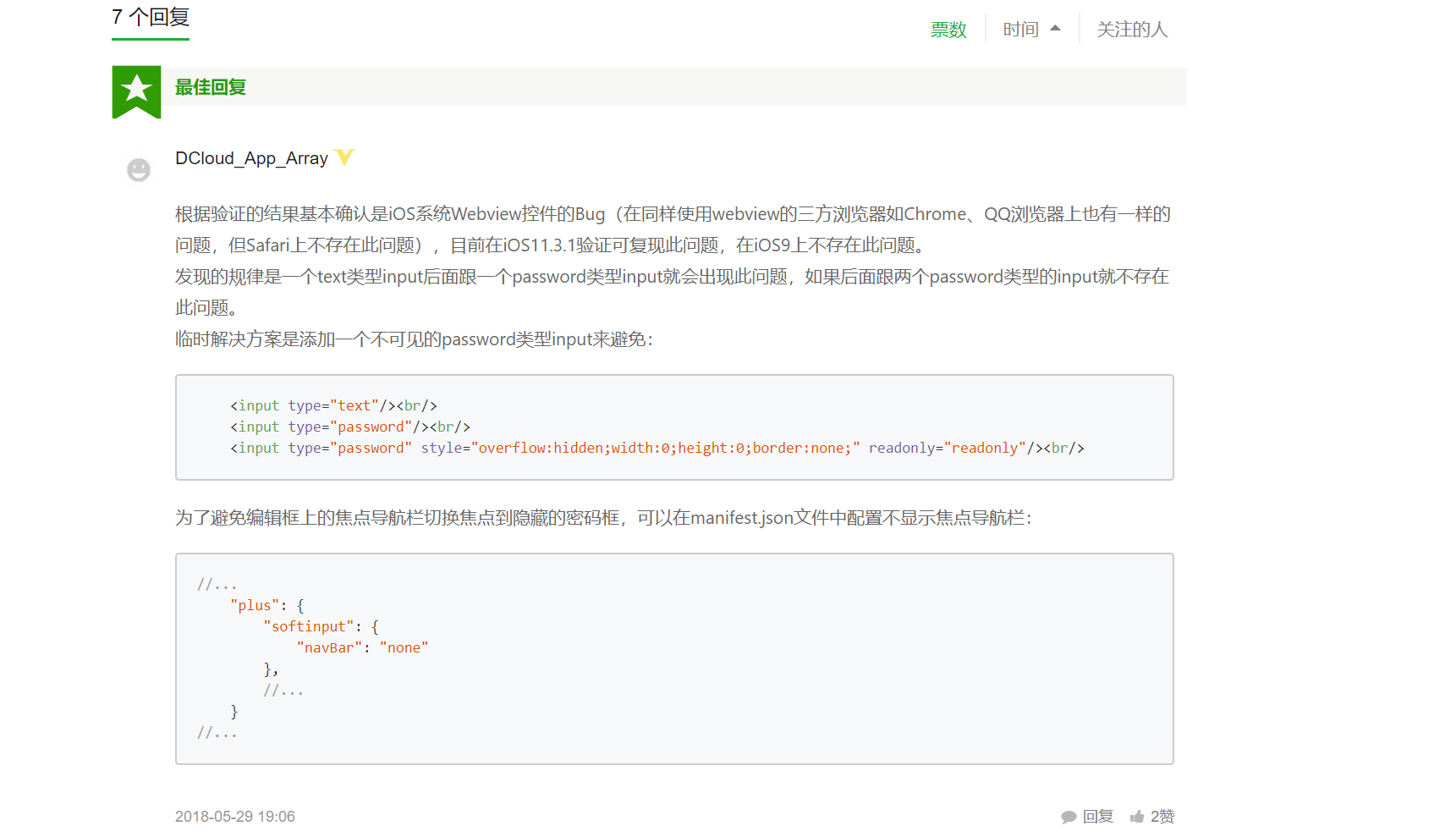
Task: Click the speech bubble reply icon
Action: click(1069, 817)
